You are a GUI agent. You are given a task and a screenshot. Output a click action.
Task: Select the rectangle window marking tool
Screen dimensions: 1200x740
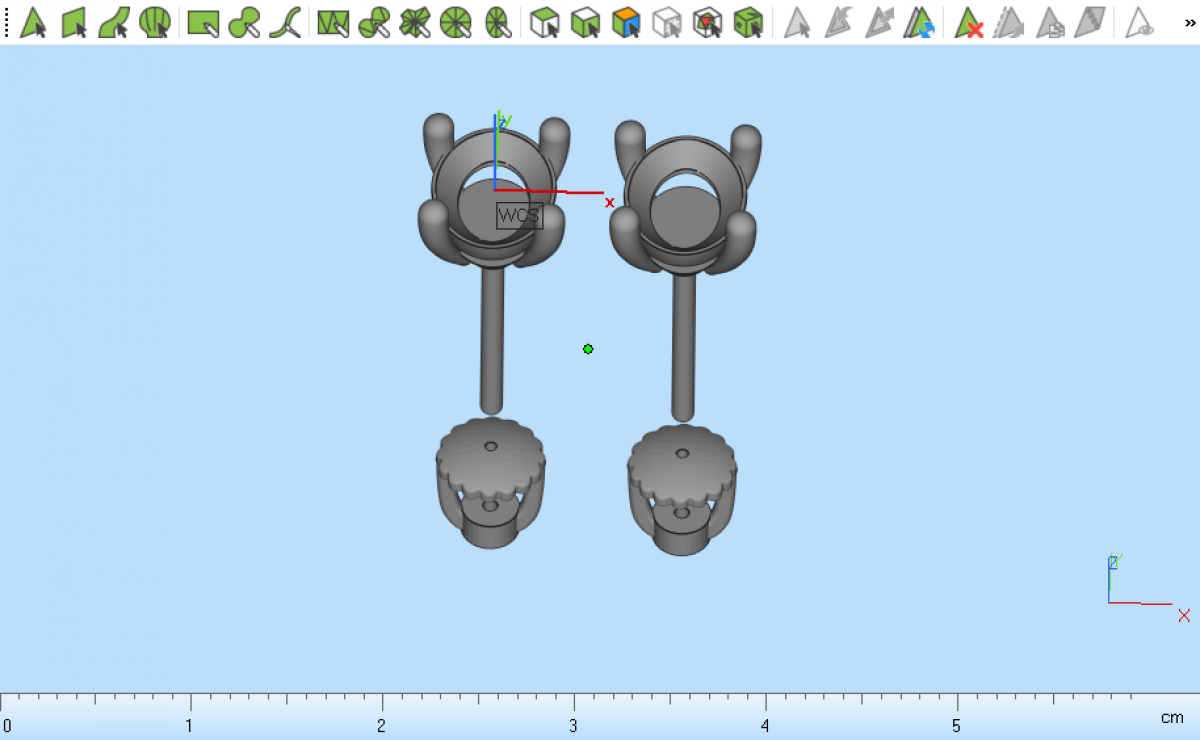203,22
